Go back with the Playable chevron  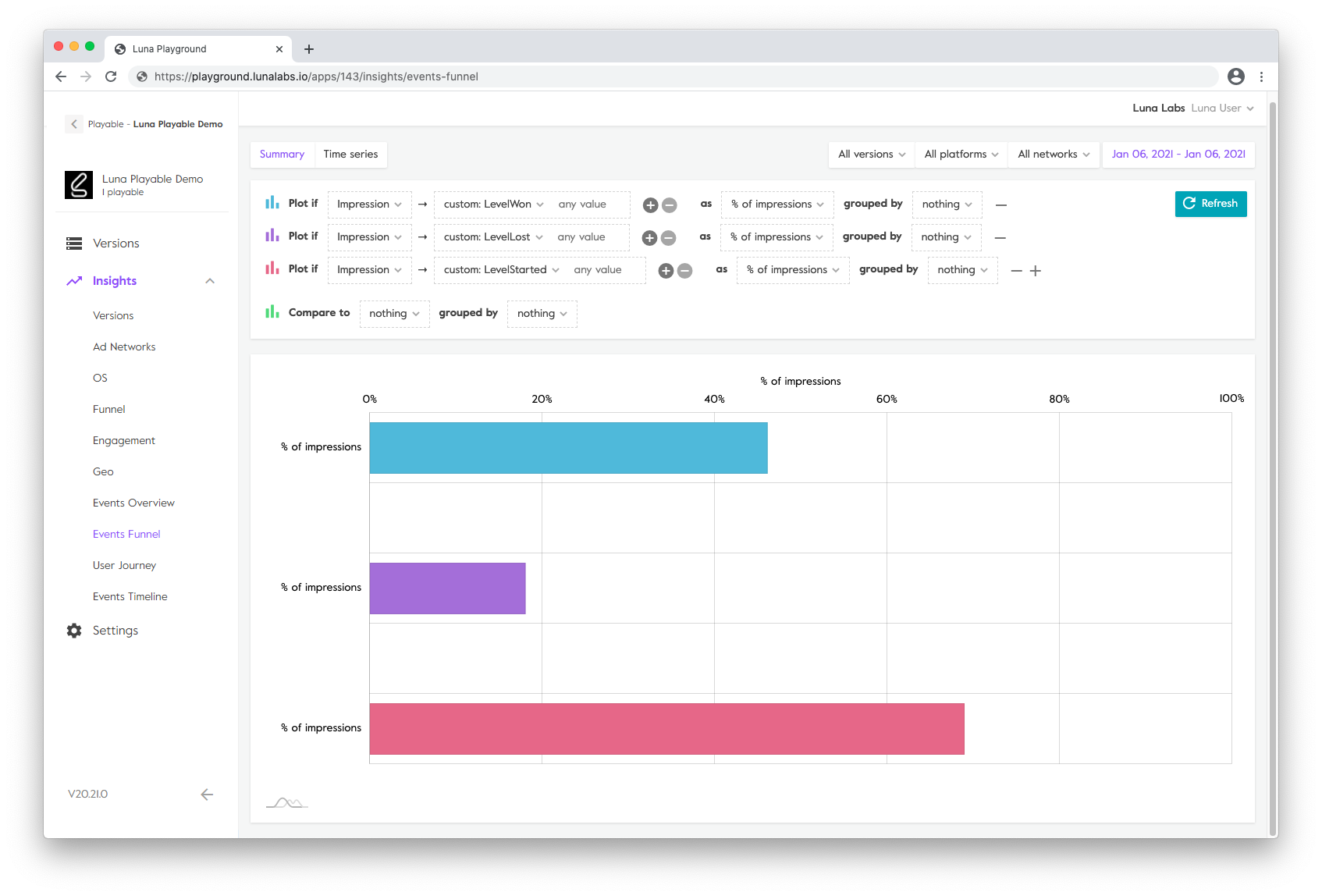point(74,124)
